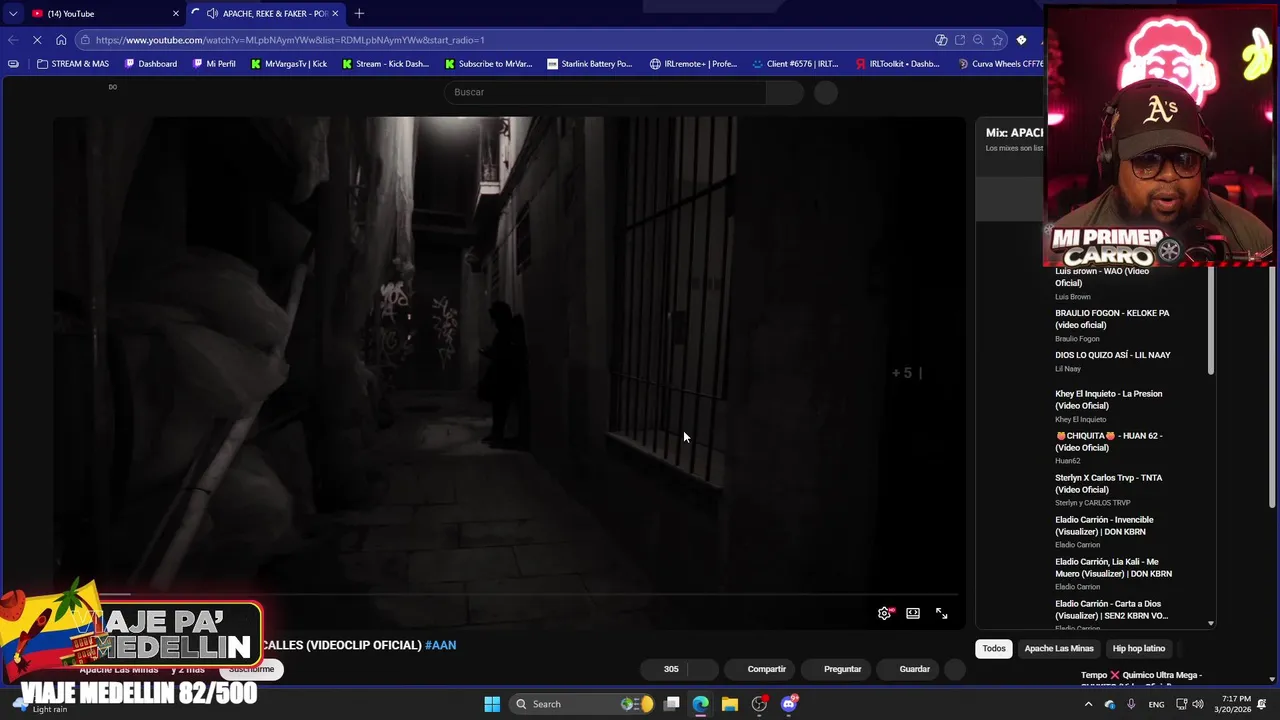
Task: Play DIOS LO QUIZO ASÍ - LIL NAAY
Action: (1112, 355)
